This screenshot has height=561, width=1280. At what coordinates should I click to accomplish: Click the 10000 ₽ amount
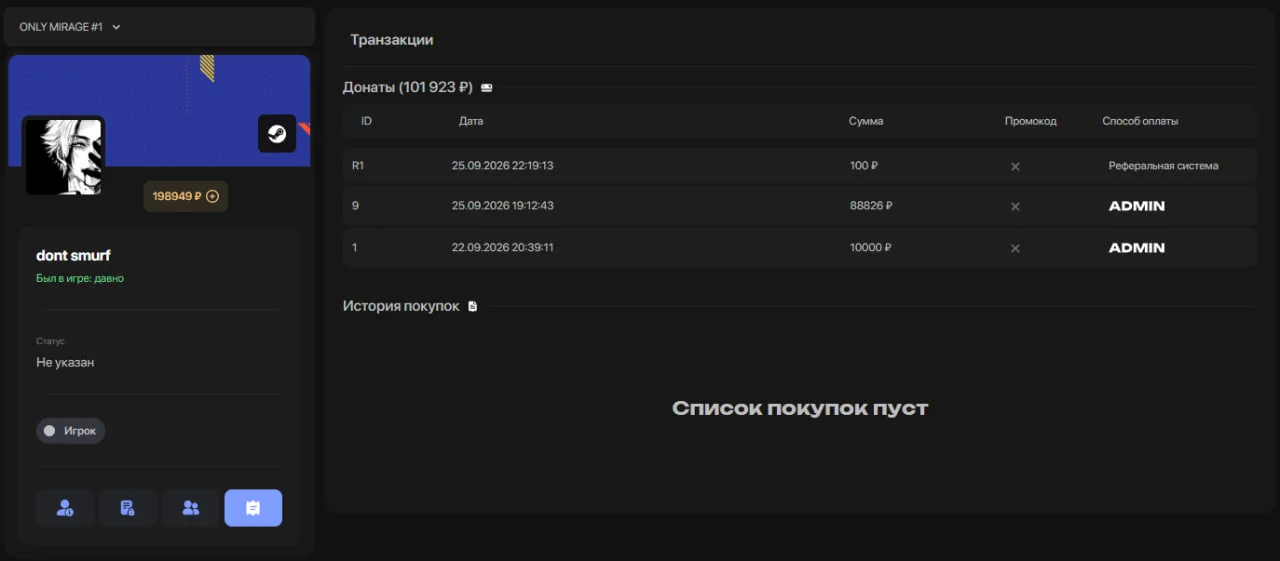point(870,247)
